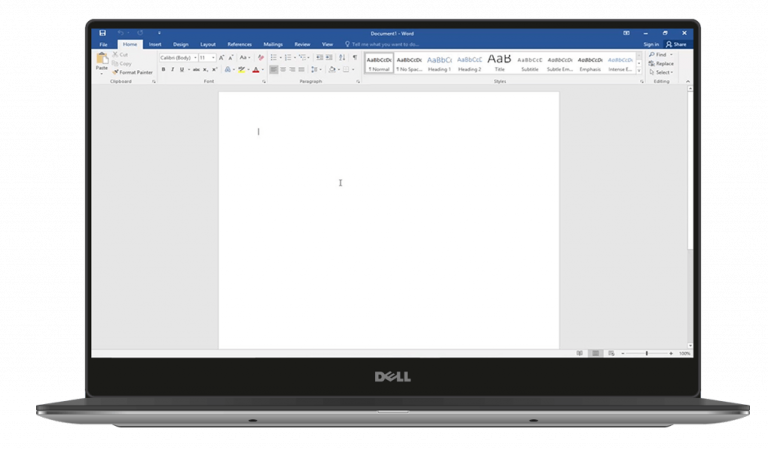Click Replace in the Editing group
Screen dimensions: 768x450
click(x=664, y=63)
